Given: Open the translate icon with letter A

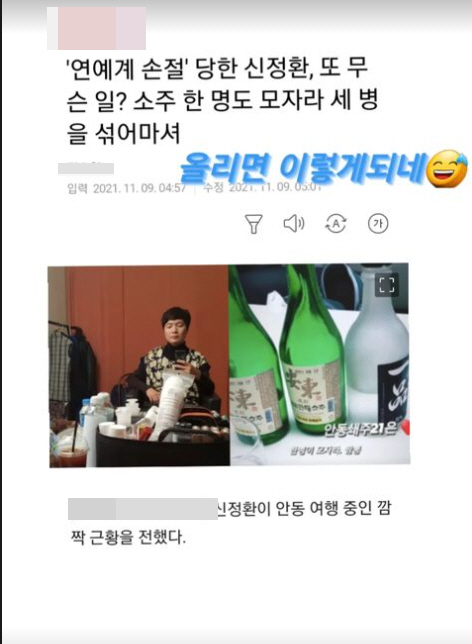Looking at the screenshot, I should 336,224.
